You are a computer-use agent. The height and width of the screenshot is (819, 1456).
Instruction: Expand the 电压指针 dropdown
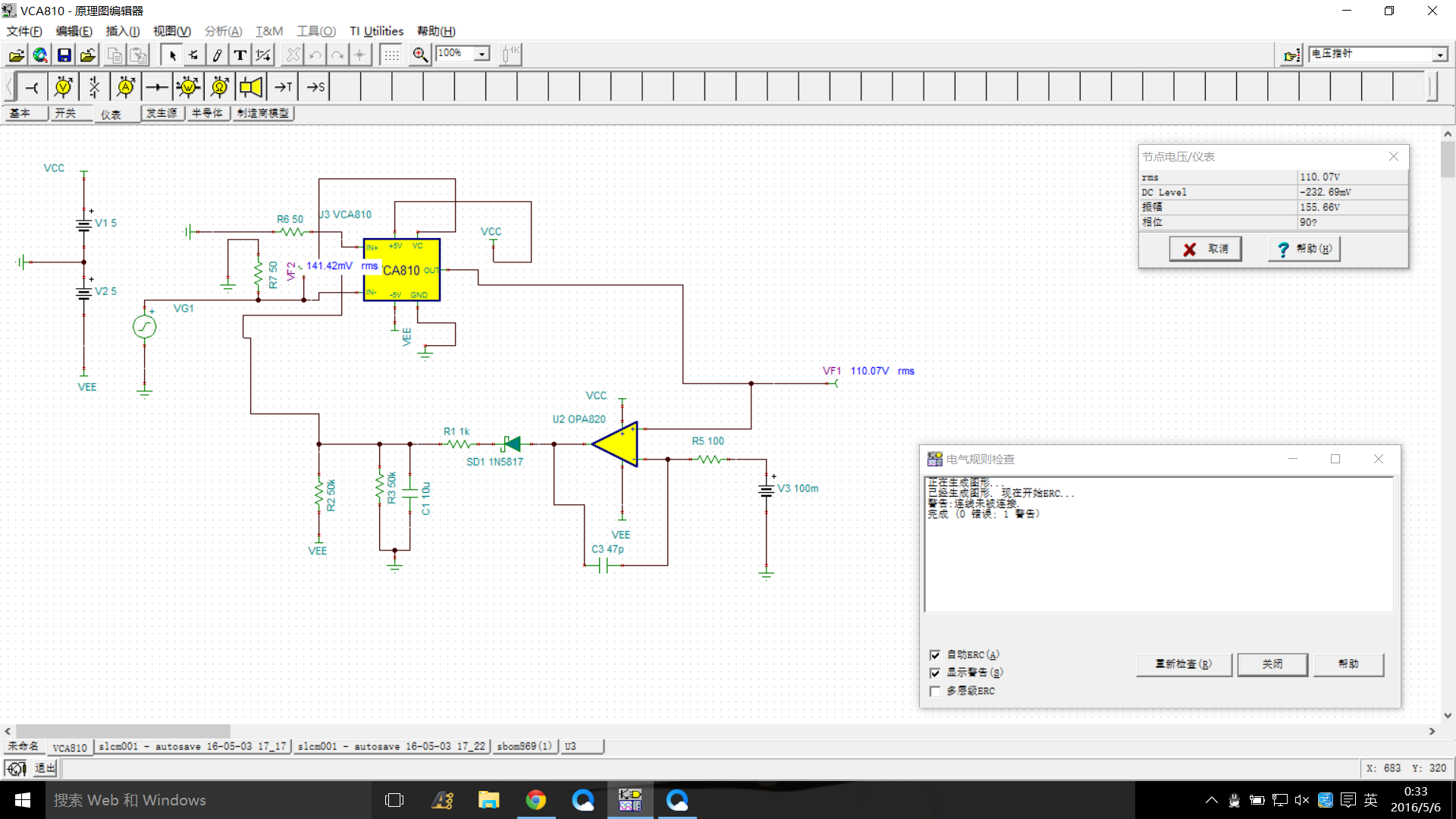[x=1439, y=55]
